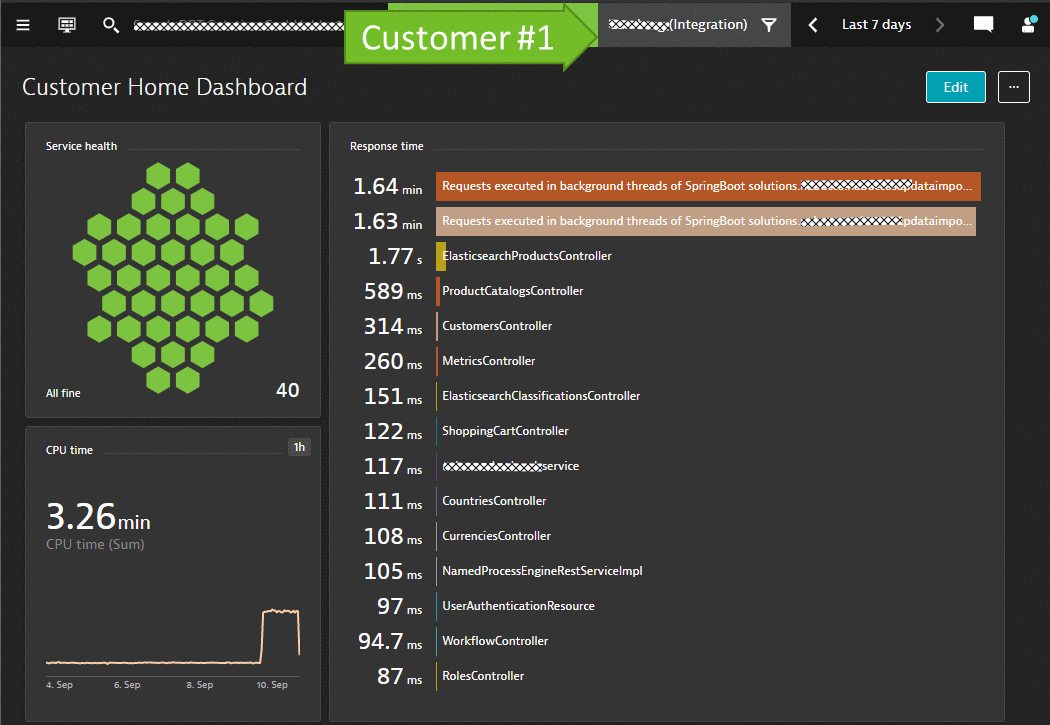Open search with the magnifier icon

tap(111, 25)
